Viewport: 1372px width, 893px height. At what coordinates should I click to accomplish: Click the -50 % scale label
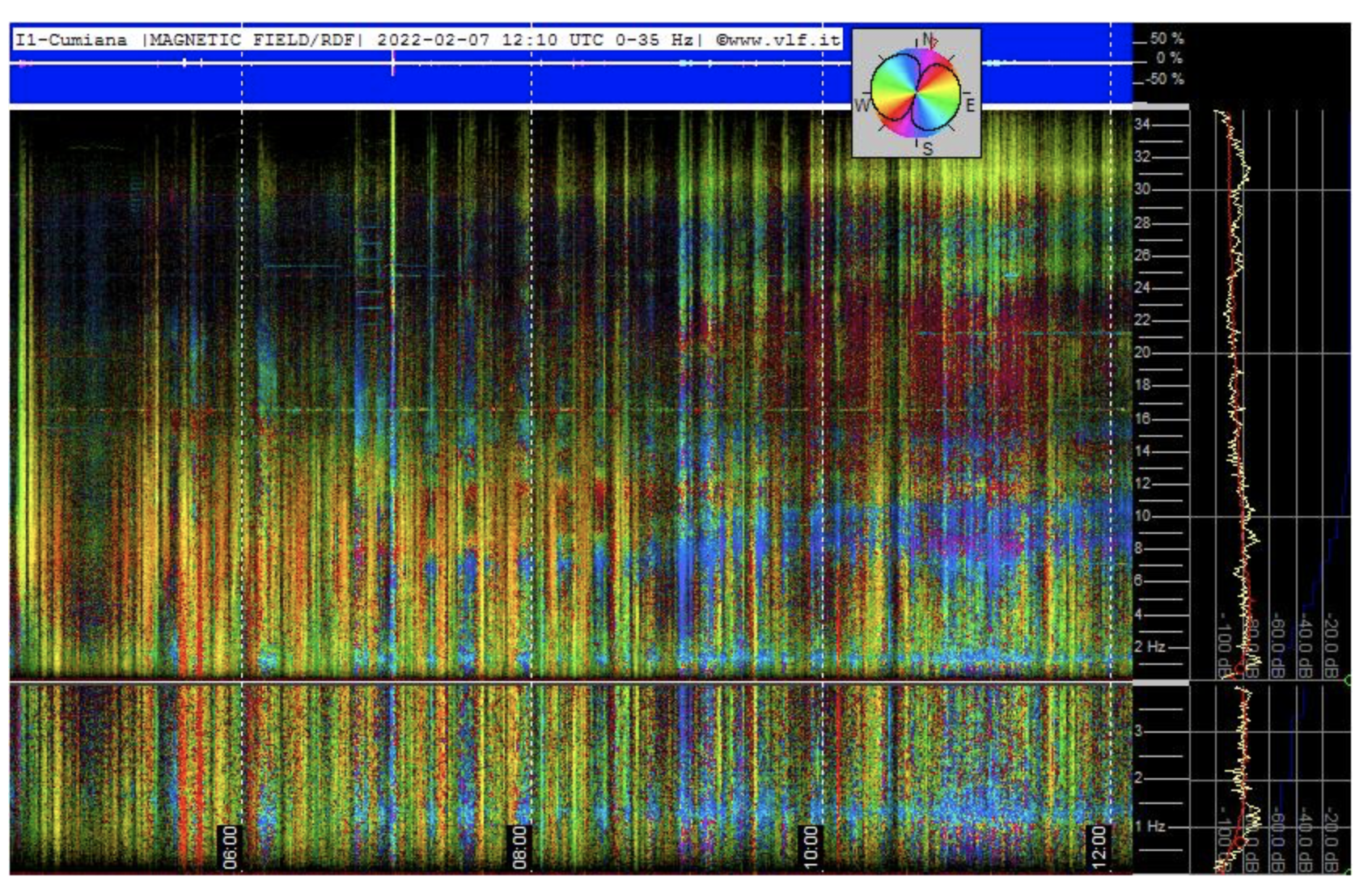point(1165,78)
